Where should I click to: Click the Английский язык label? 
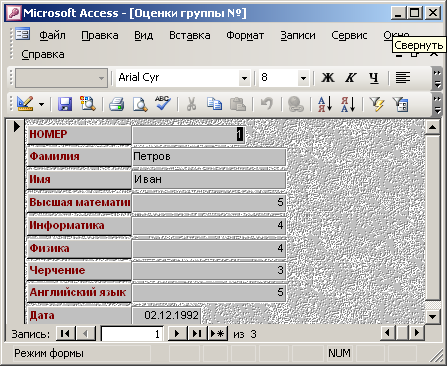pyautogui.click(x=78, y=292)
